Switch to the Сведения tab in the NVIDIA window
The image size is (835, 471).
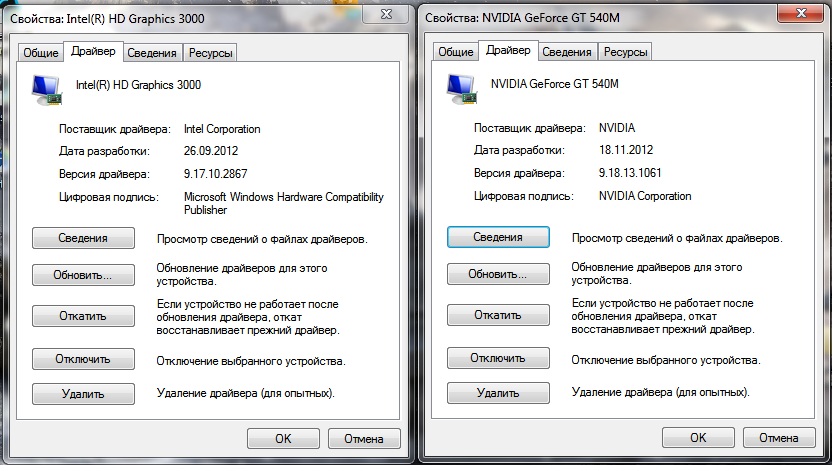coord(567,52)
